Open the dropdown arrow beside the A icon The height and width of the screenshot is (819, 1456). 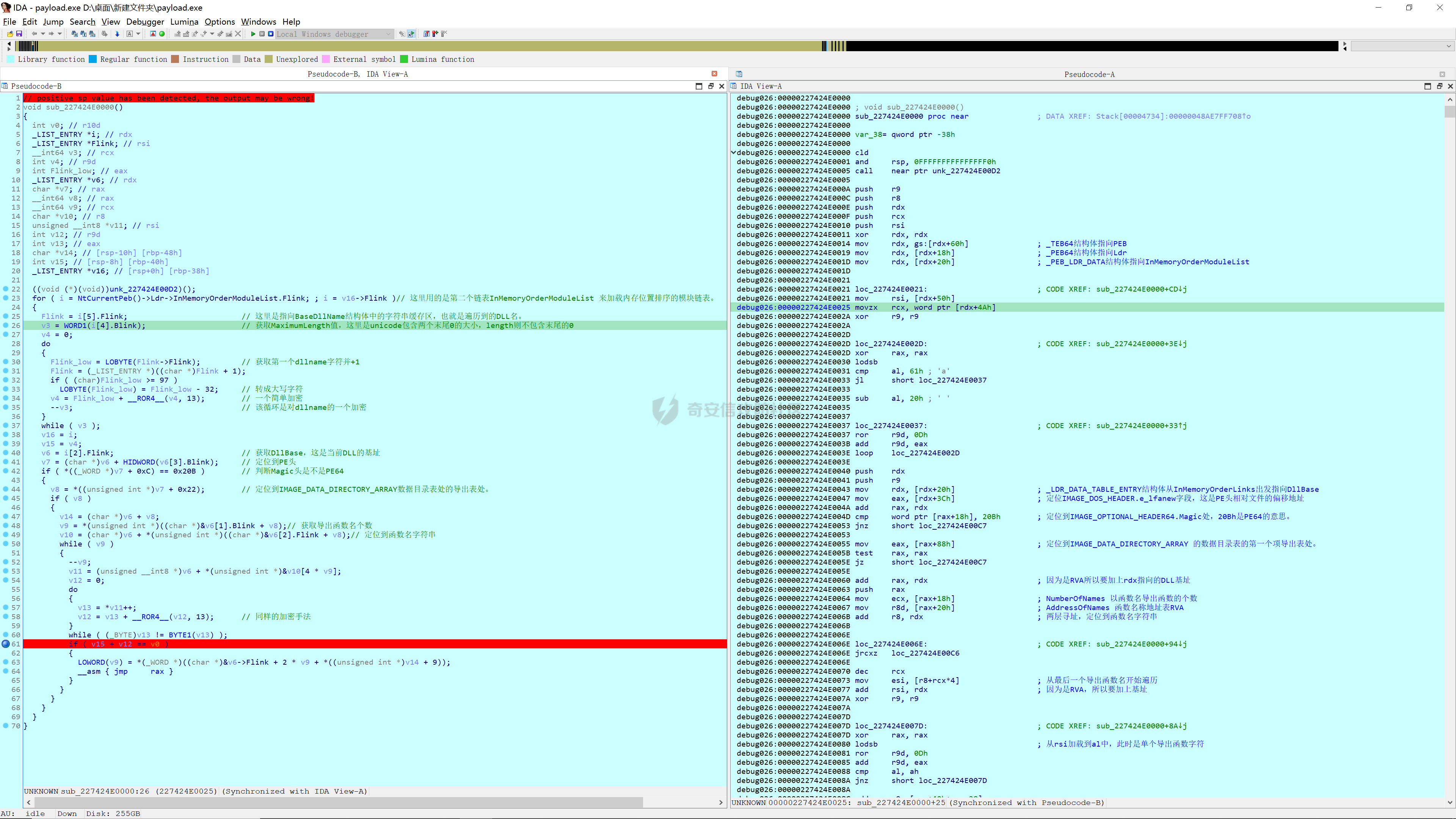pyautogui.click(x=138, y=34)
